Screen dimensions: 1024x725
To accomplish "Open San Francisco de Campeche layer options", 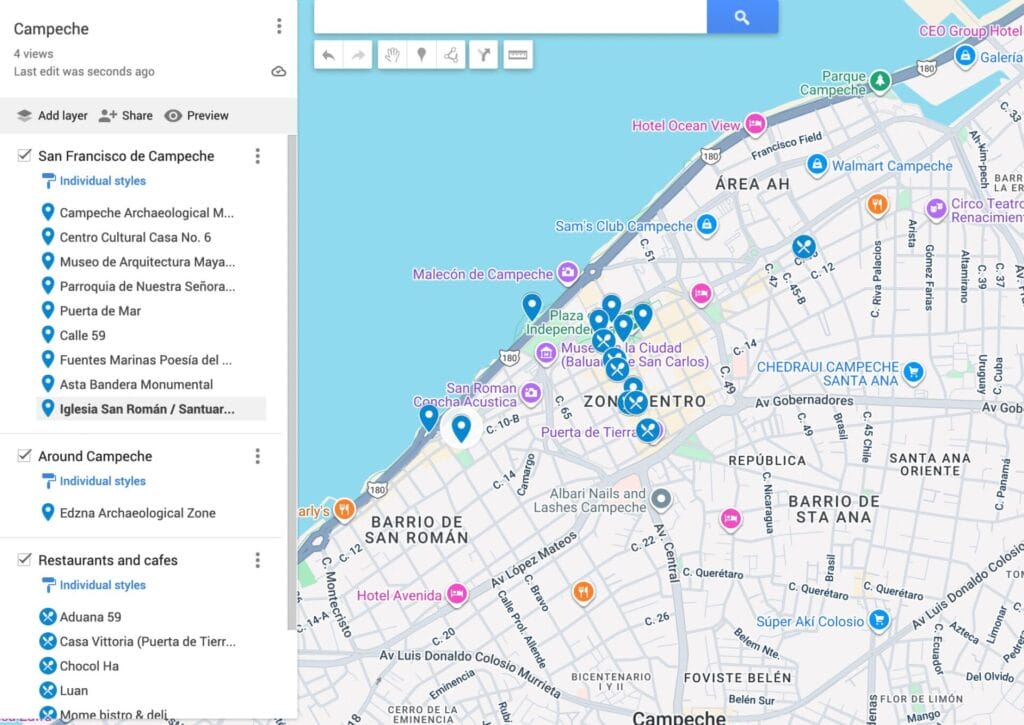I will (x=257, y=156).
